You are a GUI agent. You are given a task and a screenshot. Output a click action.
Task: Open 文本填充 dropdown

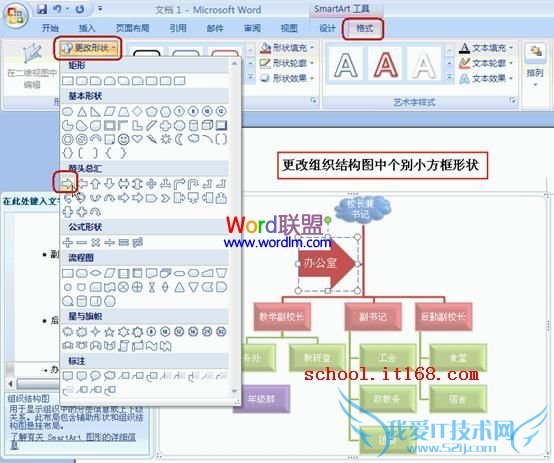pos(486,47)
